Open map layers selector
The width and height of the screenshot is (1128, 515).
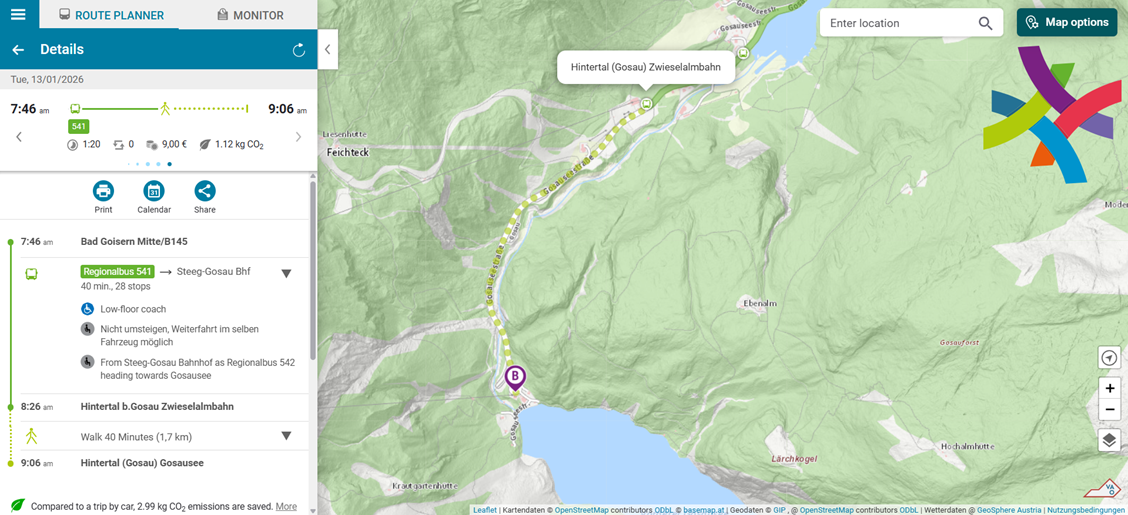click(1109, 440)
